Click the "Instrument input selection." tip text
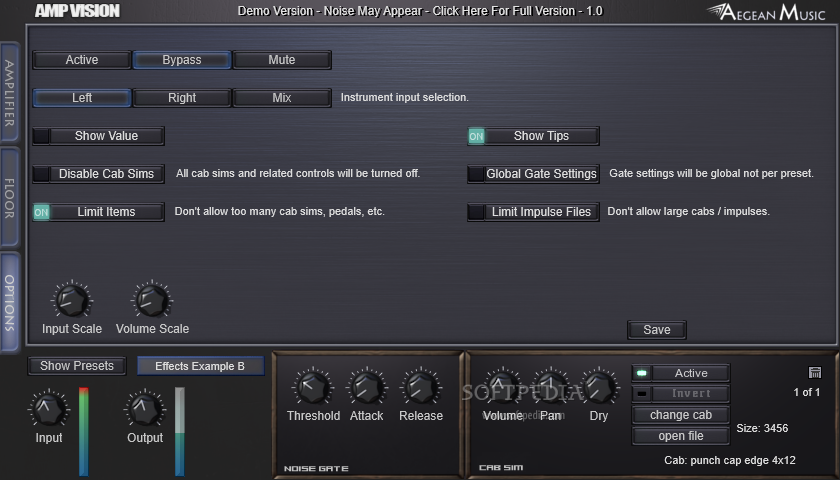Screen dimensions: 840x480 click(x=404, y=98)
